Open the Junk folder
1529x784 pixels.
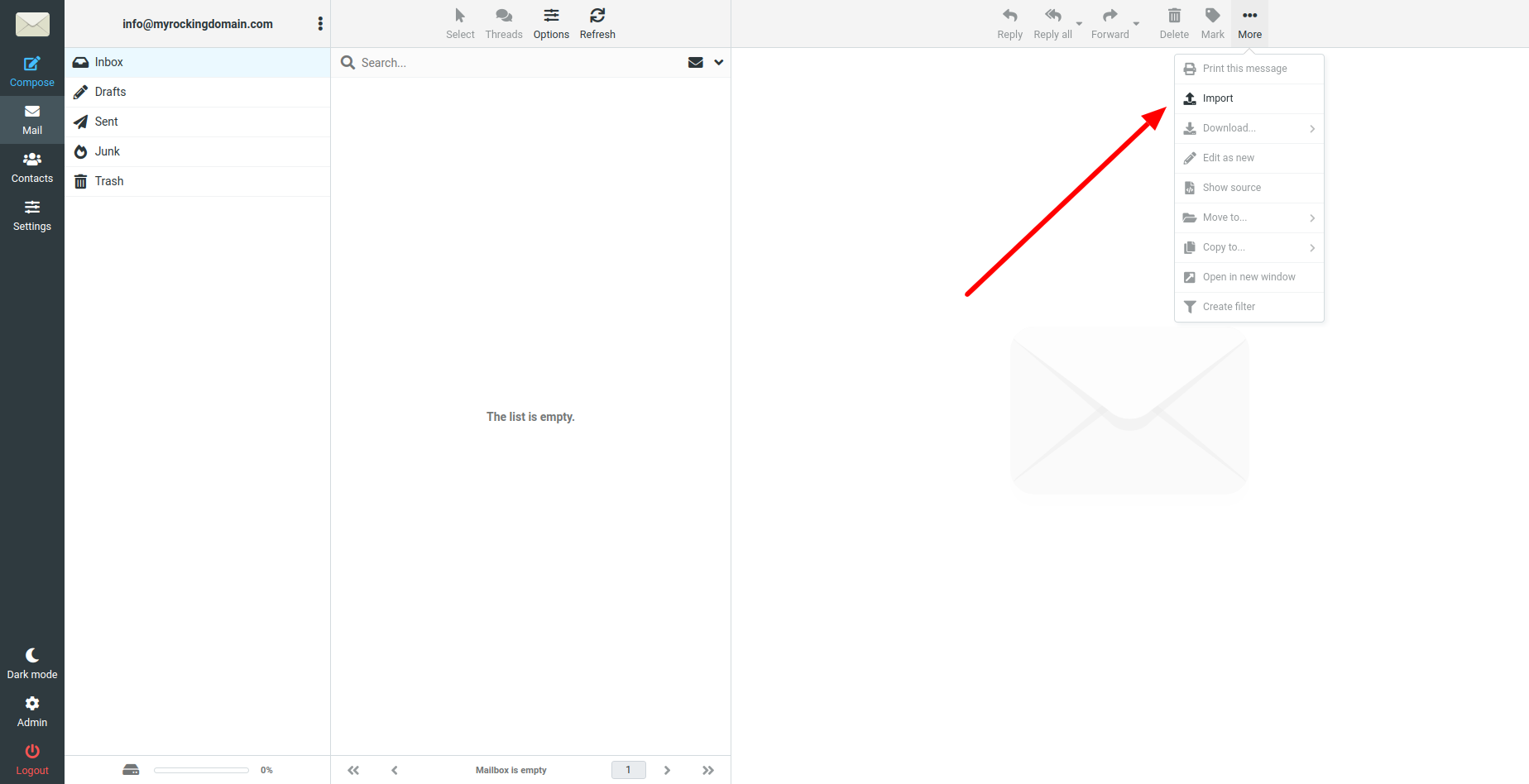(198, 151)
